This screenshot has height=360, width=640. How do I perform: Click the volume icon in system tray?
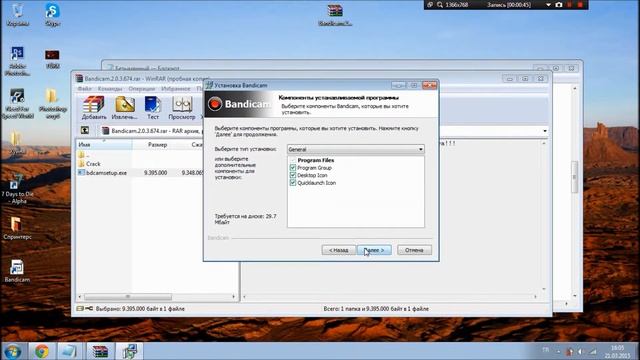click(580, 351)
